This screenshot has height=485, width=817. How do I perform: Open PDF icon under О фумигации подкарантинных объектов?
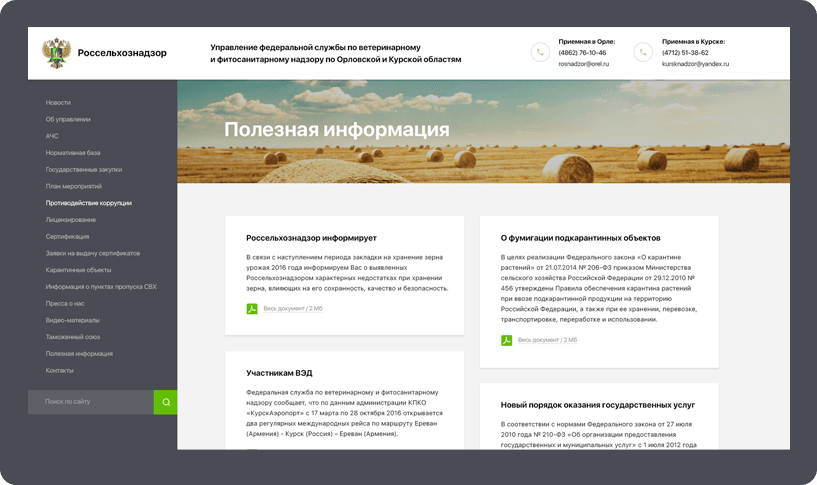coord(506,340)
